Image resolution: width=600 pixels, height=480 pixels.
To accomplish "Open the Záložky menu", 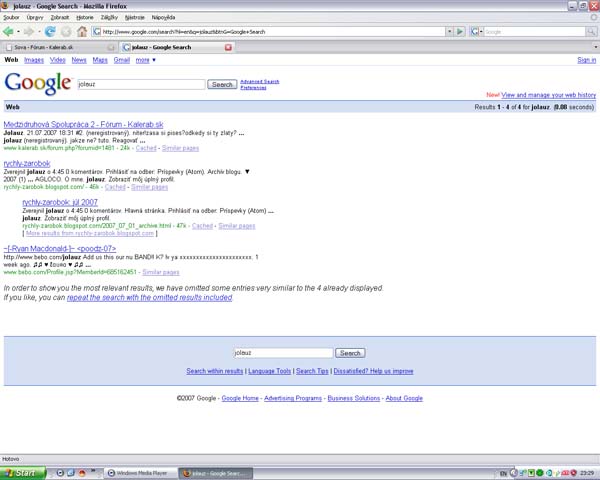I will pos(109,17).
